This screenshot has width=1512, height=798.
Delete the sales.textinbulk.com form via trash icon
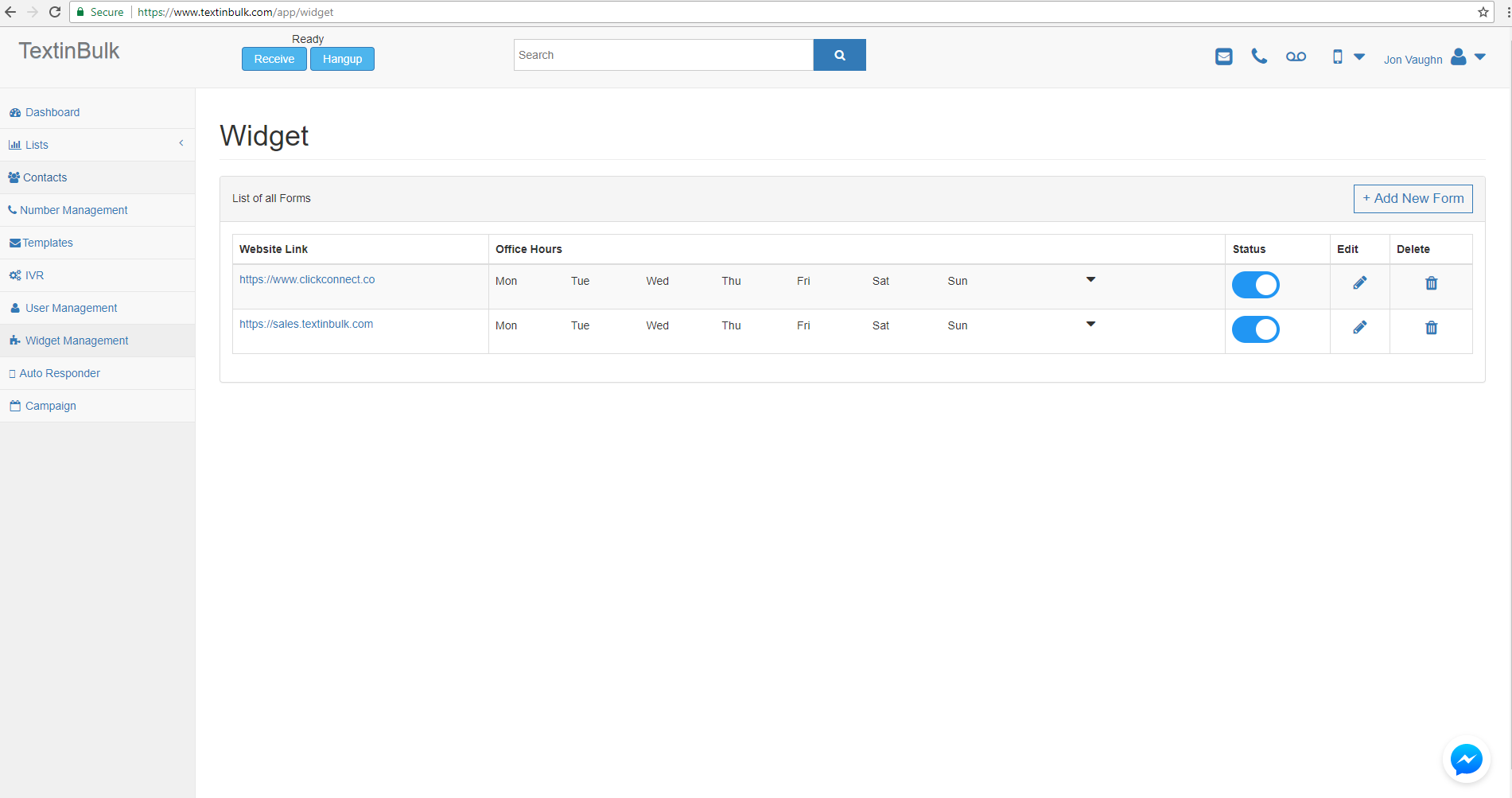pyautogui.click(x=1431, y=328)
